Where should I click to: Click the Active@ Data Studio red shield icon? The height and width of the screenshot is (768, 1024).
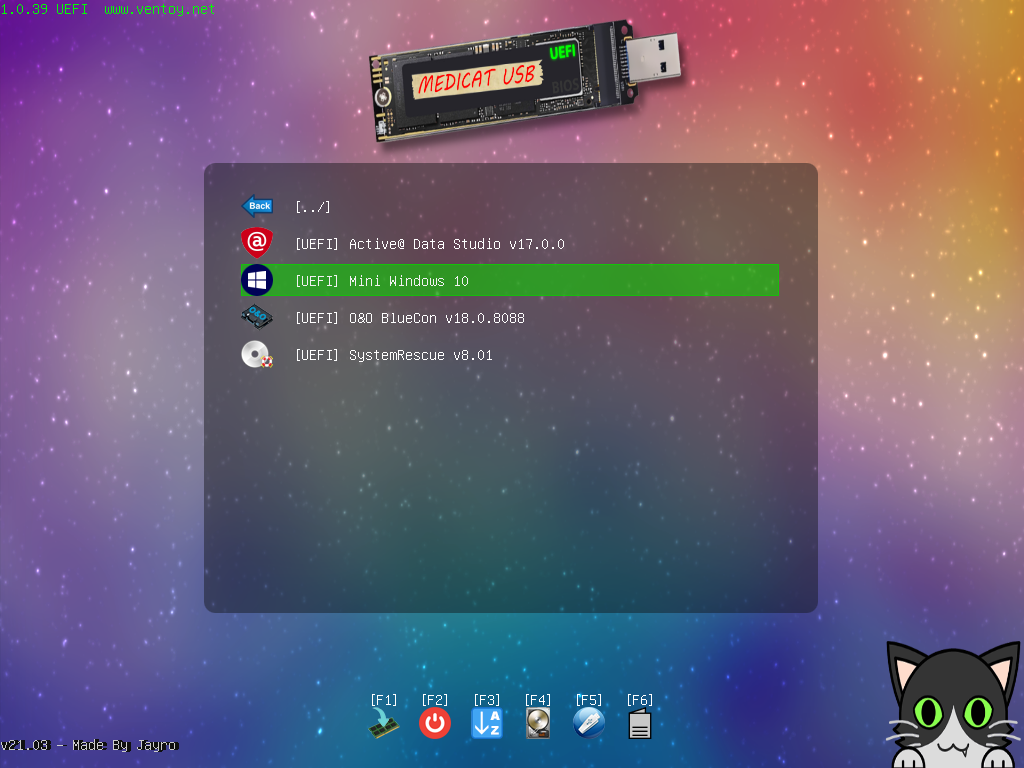point(257,243)
